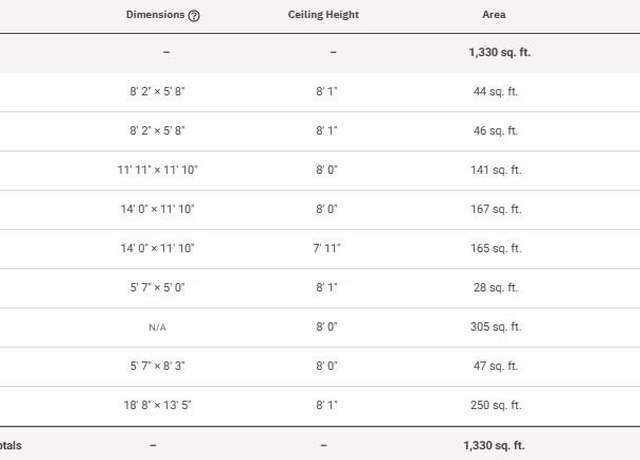Select the 7' 11" ceiling height cell
Viewport: 640px width, 460px height.
327,248
